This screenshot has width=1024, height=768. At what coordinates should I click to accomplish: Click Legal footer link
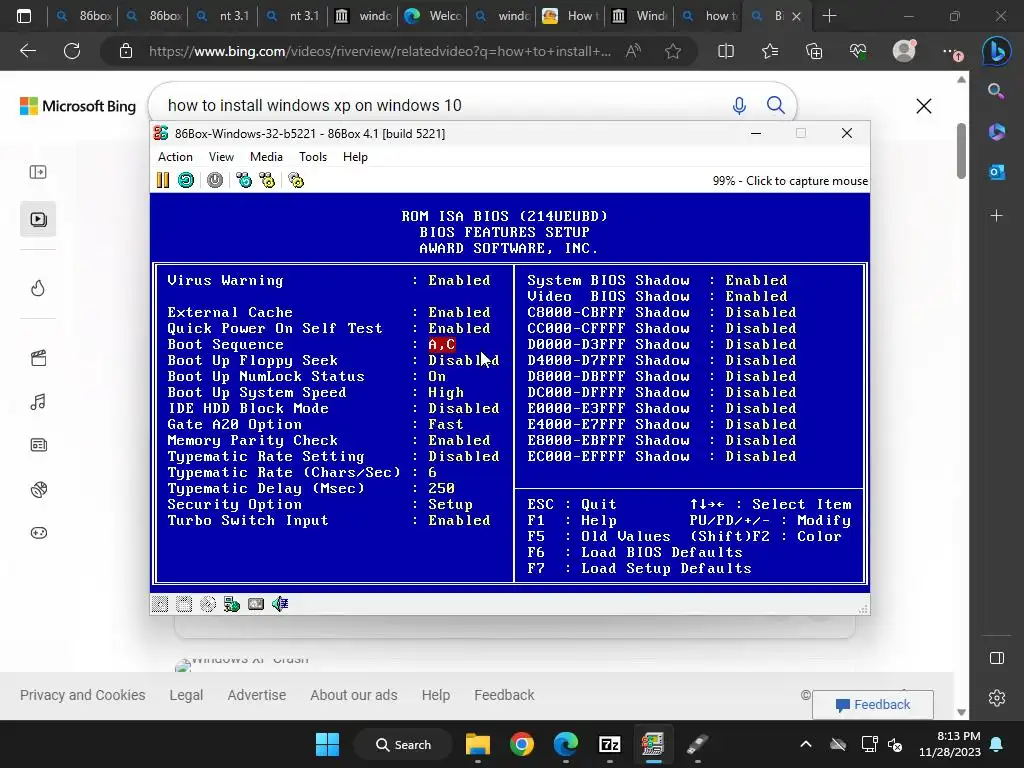[x=186, y=695]
